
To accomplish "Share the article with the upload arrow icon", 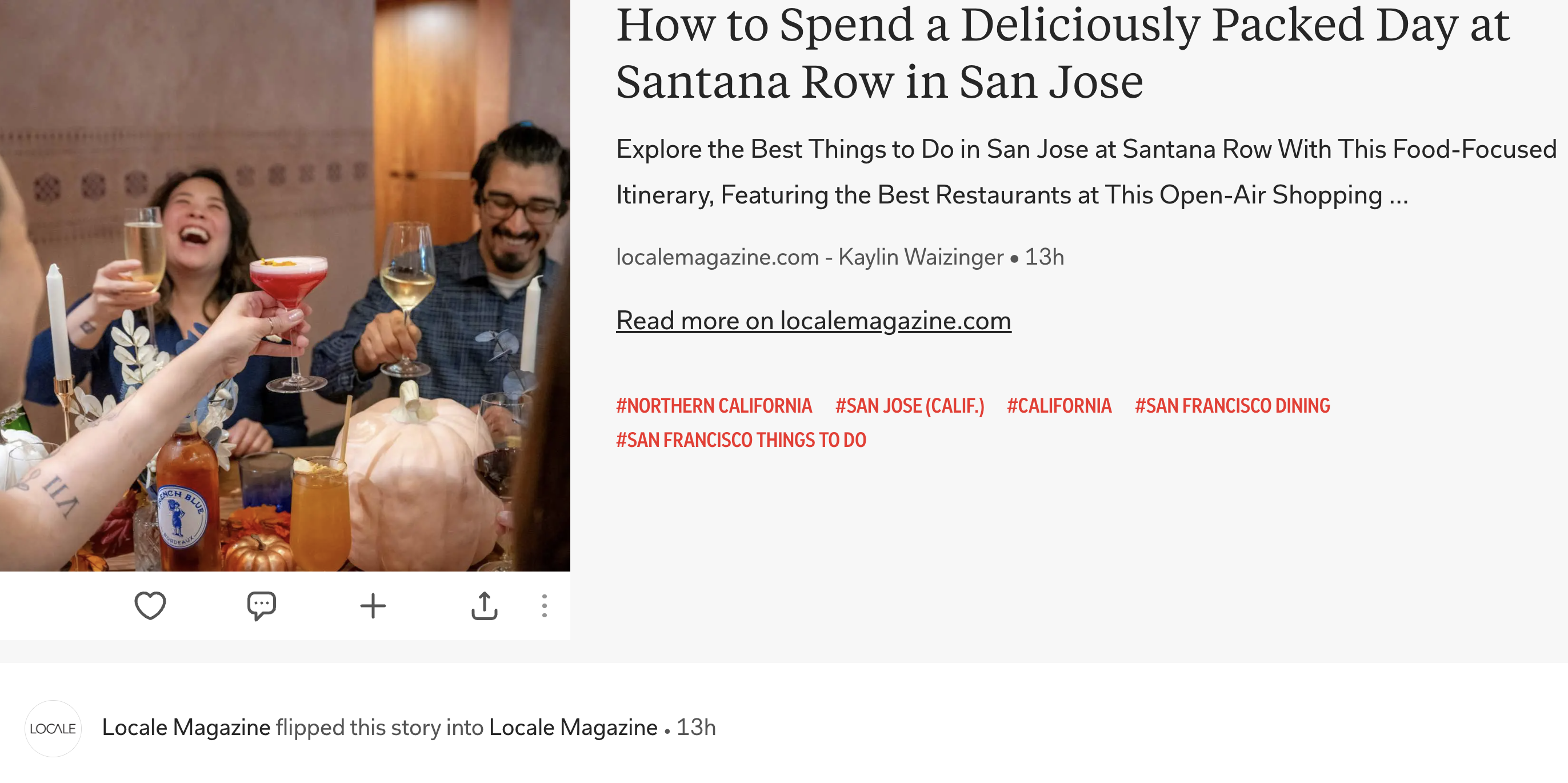I will [485, 605].
